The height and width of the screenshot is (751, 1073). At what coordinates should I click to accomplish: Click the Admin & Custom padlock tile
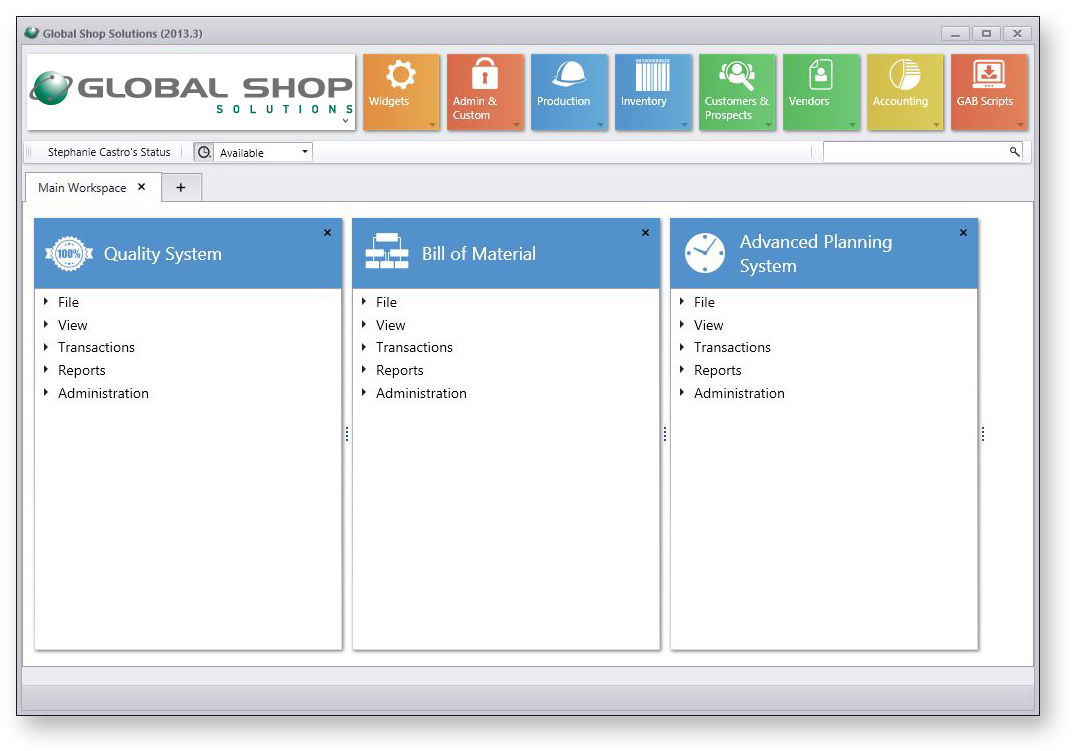pos(484,90)
